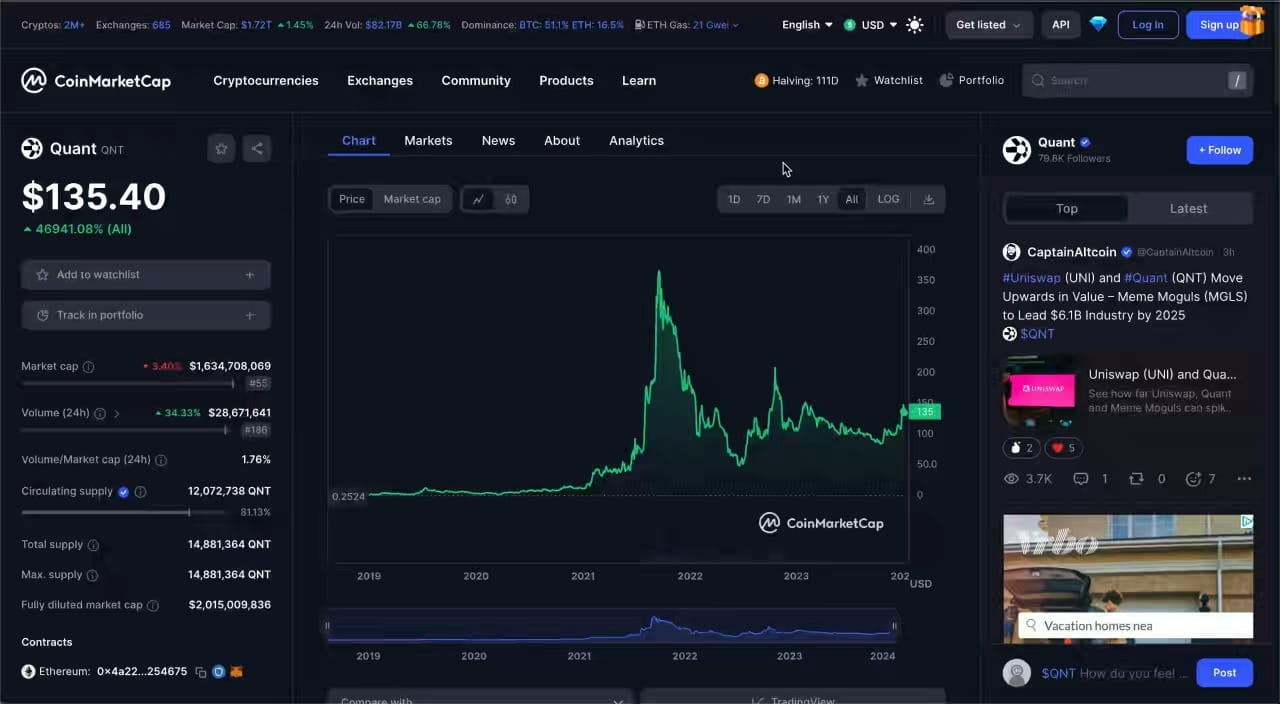Open the Uniswap article thumbnail
This screenshot has width=1280, height=704.
coord(1040,390)
